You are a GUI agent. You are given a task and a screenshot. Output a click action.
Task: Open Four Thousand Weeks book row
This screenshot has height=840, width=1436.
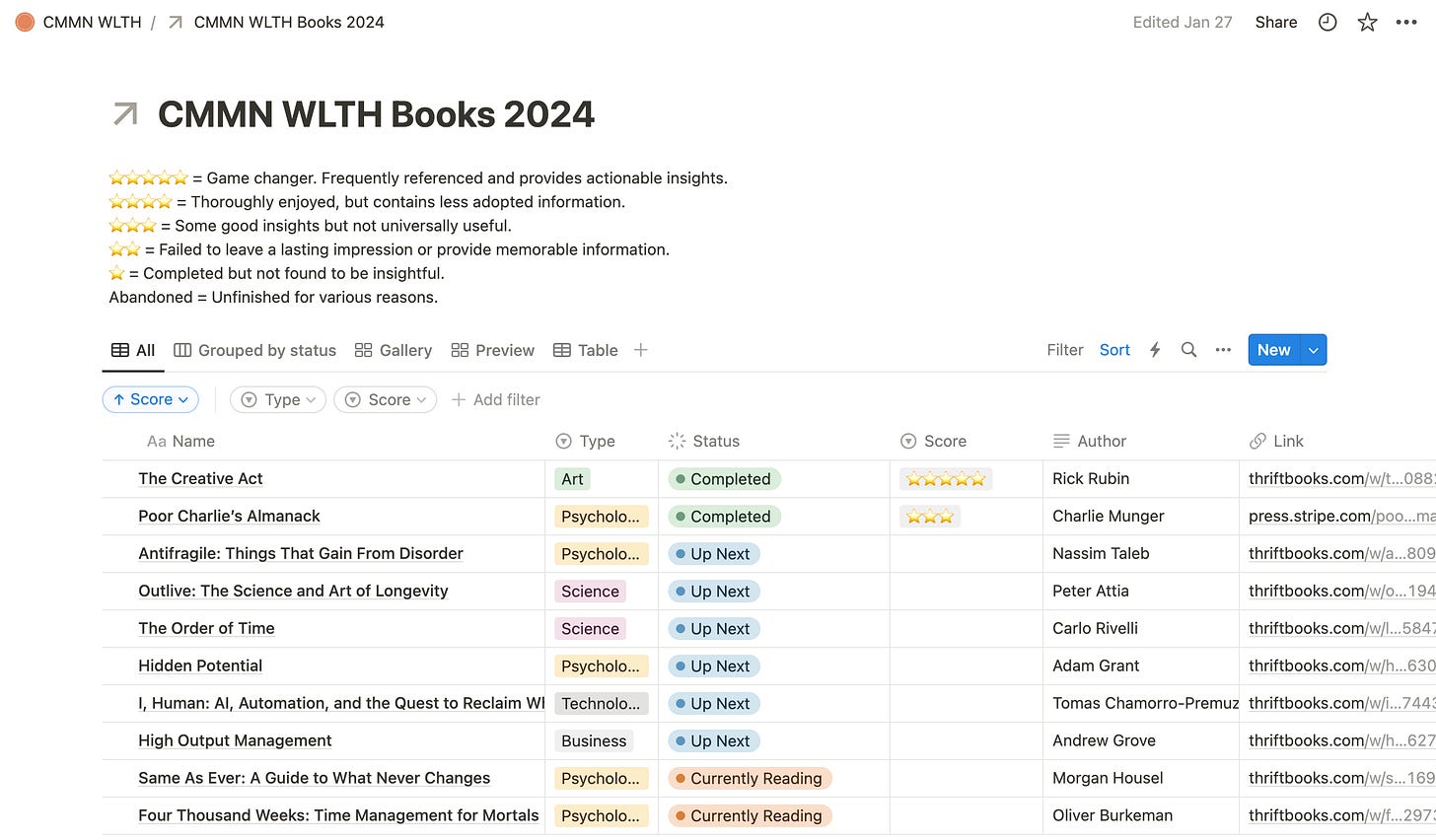[x=338, y=815]
